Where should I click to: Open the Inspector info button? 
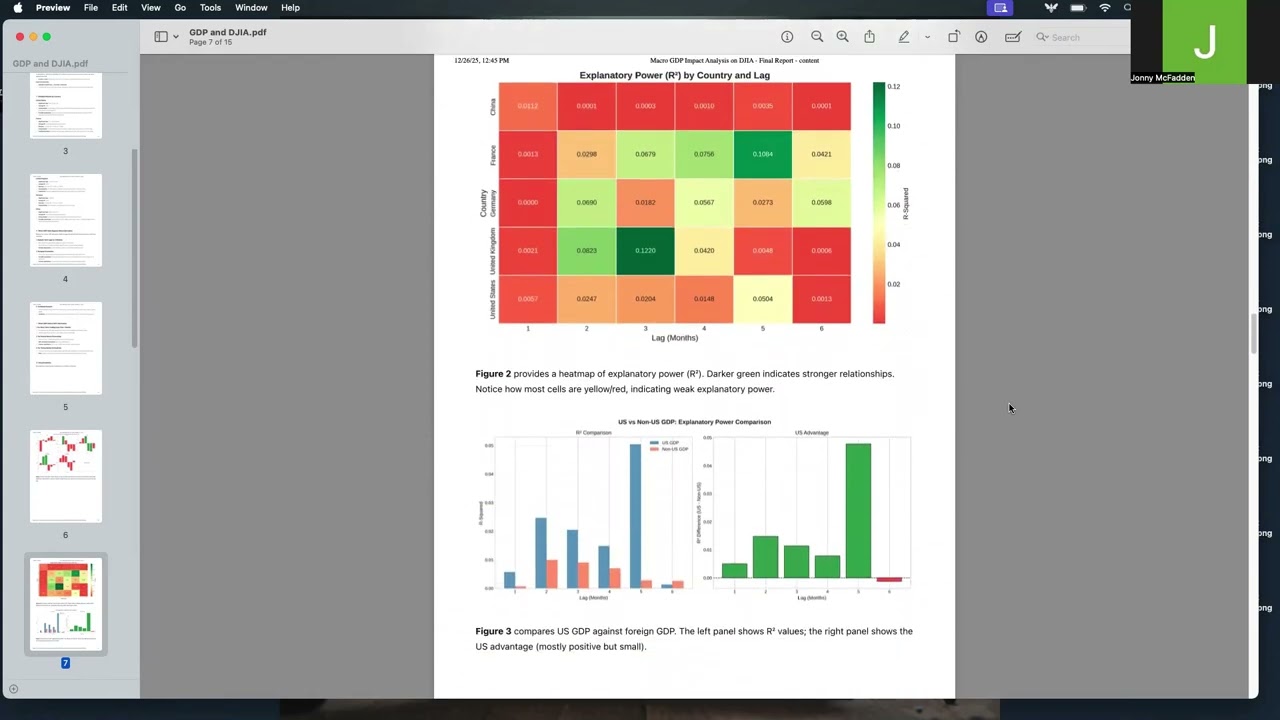(x=787, y=37)
